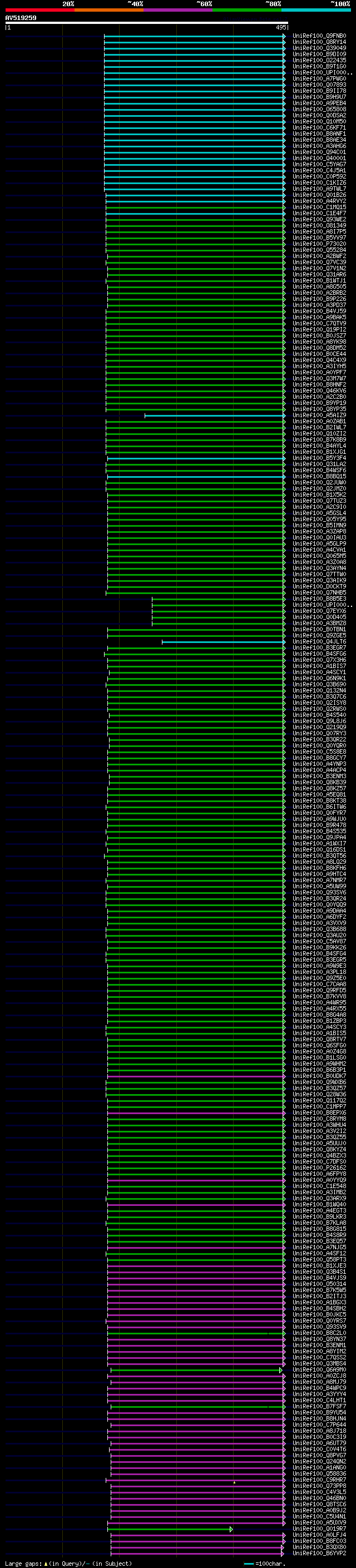Click the UniRef100_Q93WE2 label
This screenshot has width=356, height=1568.
(319, 219)
